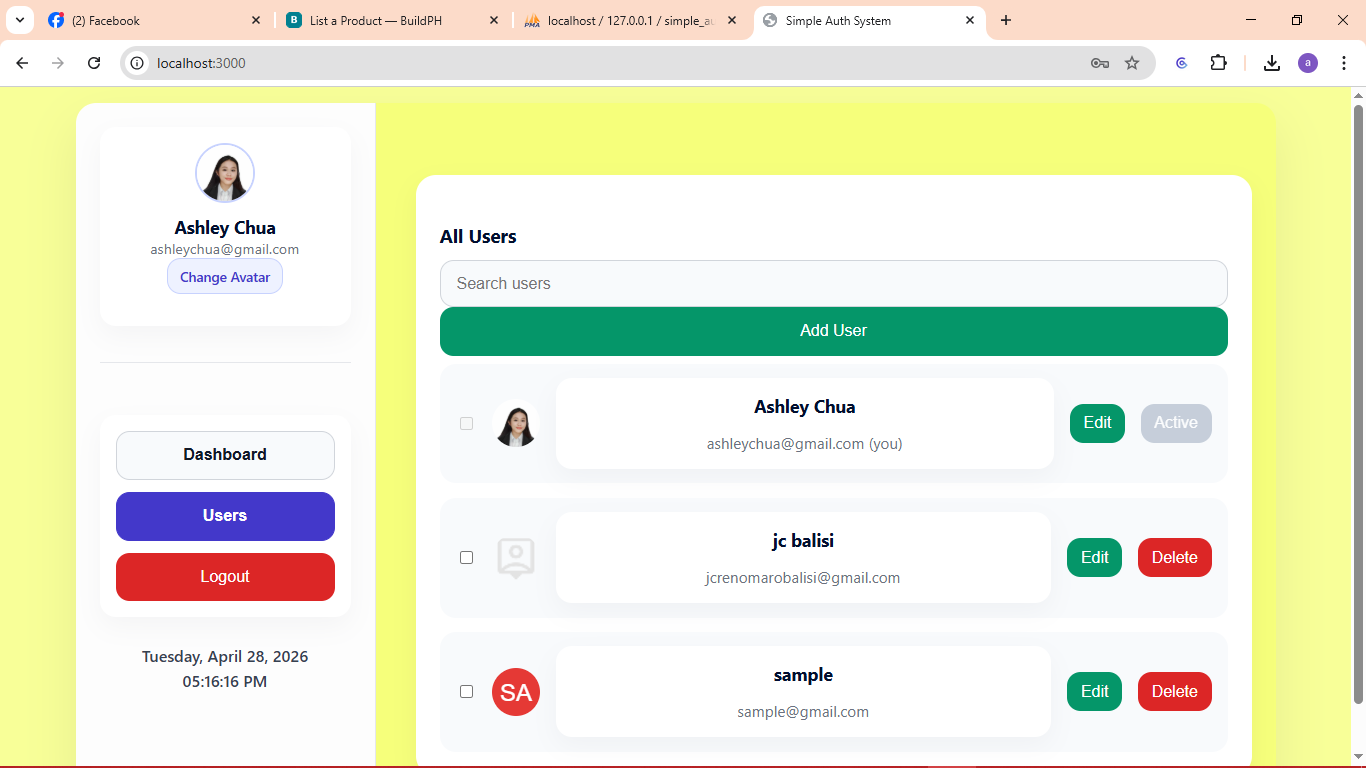
Task: Restore down the browser window
Action: pyautogui.click(x=1297, y=20)
